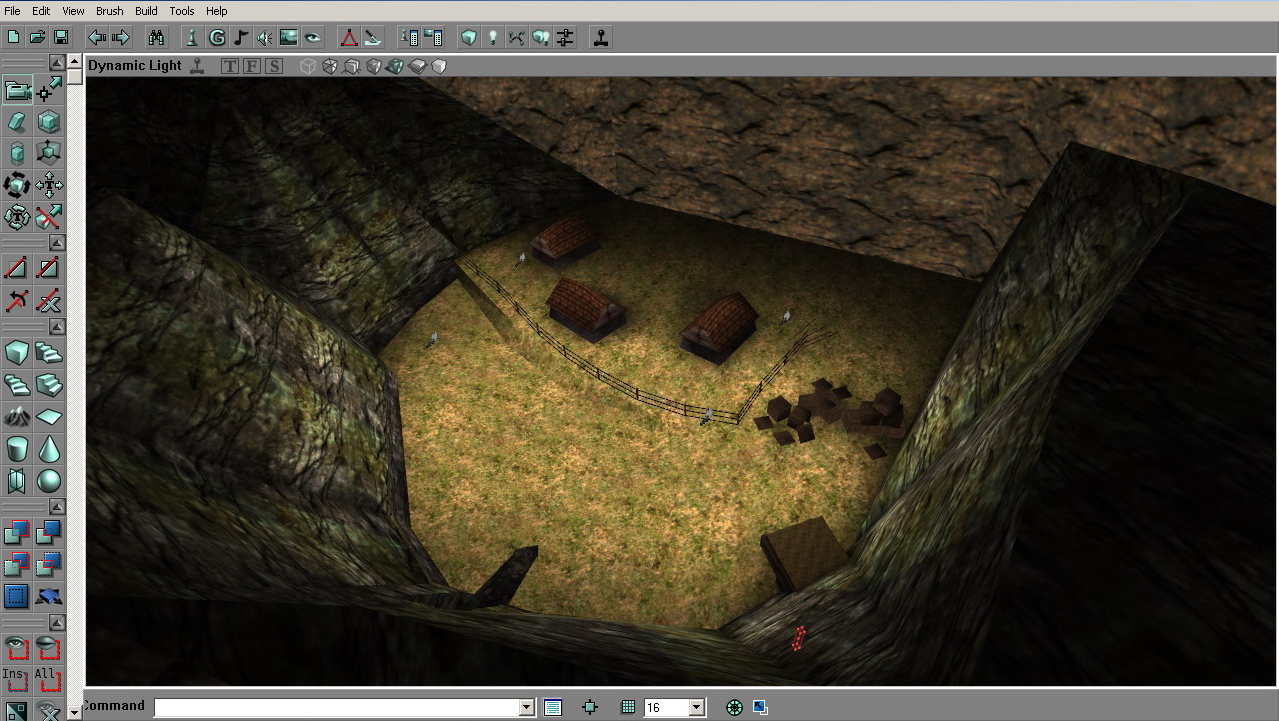
Task: Show selected actors only eye icon
Action: (17, 648)
